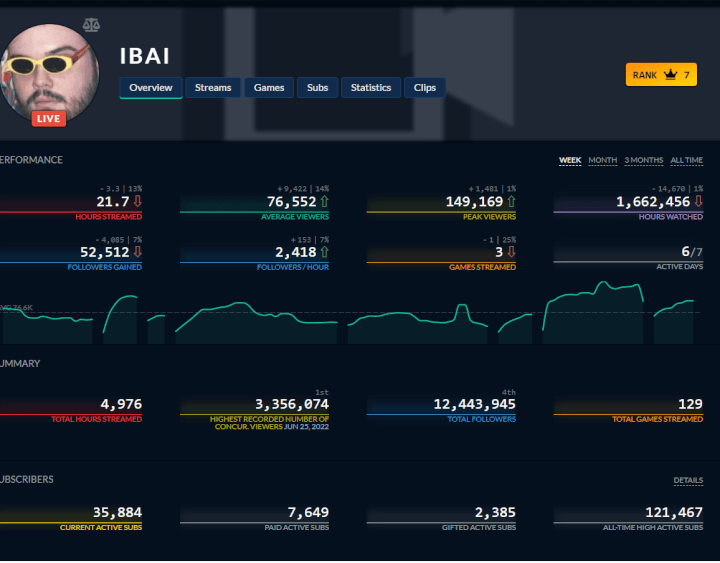Select the MONTH time range

(x=602, y=160)
